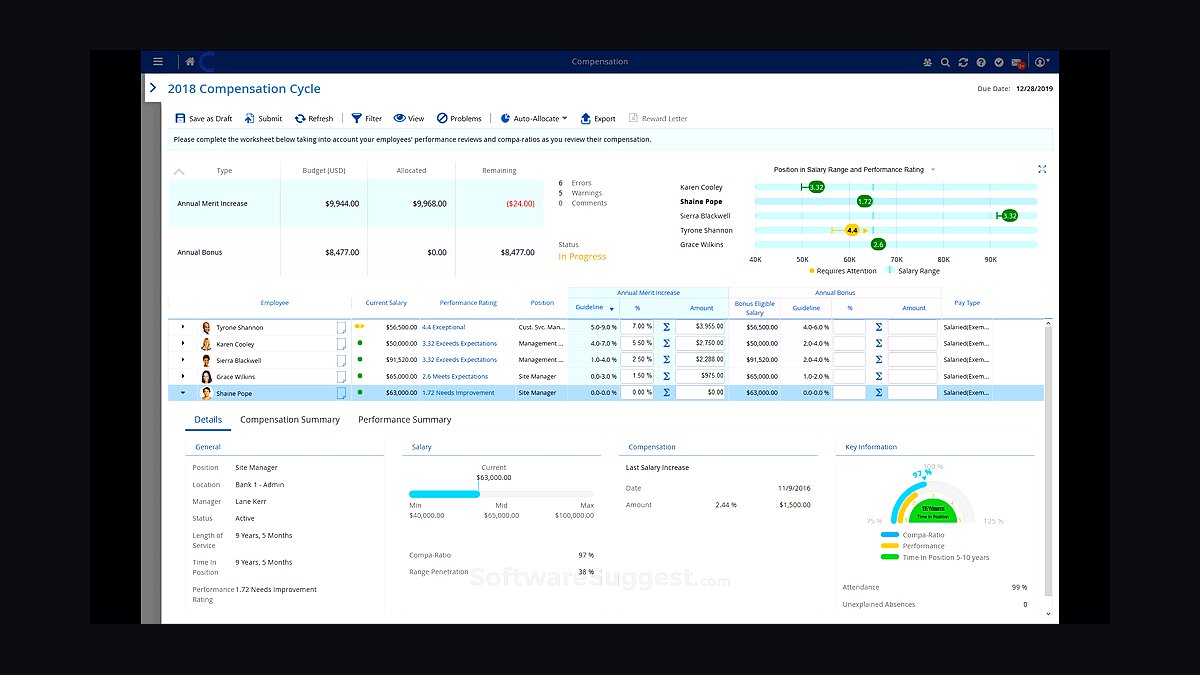Image resolution: width=1200 pixels, height=675 pixels.
Task: Open Grace Wilkins' note icon
Action: [342, 377]
